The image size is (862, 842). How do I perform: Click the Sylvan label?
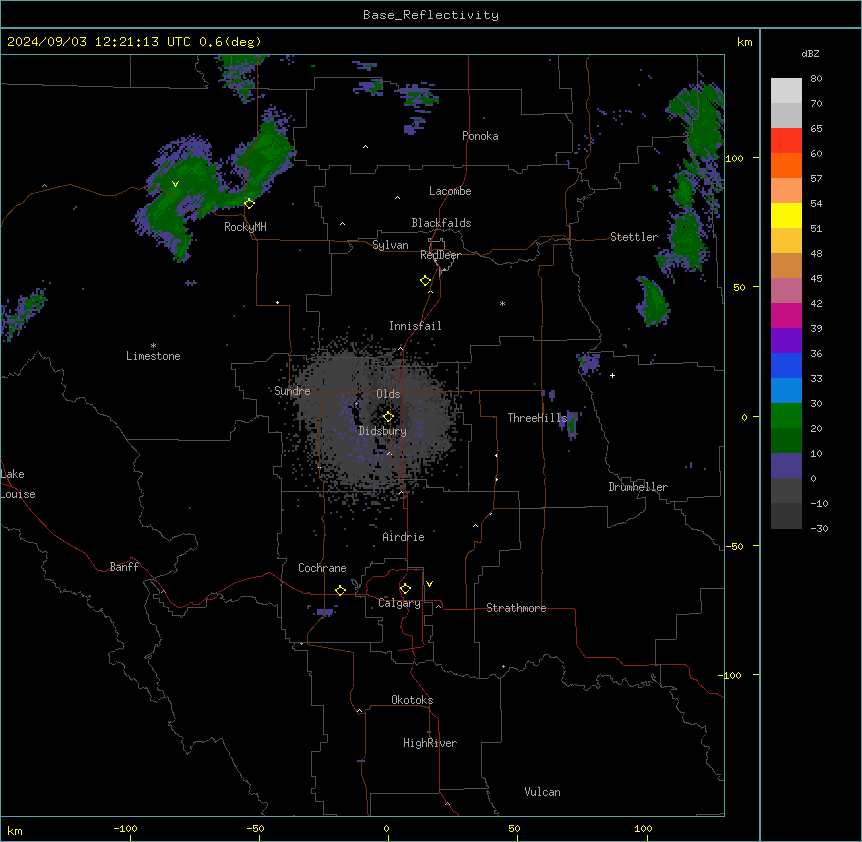tap(390, 245)
